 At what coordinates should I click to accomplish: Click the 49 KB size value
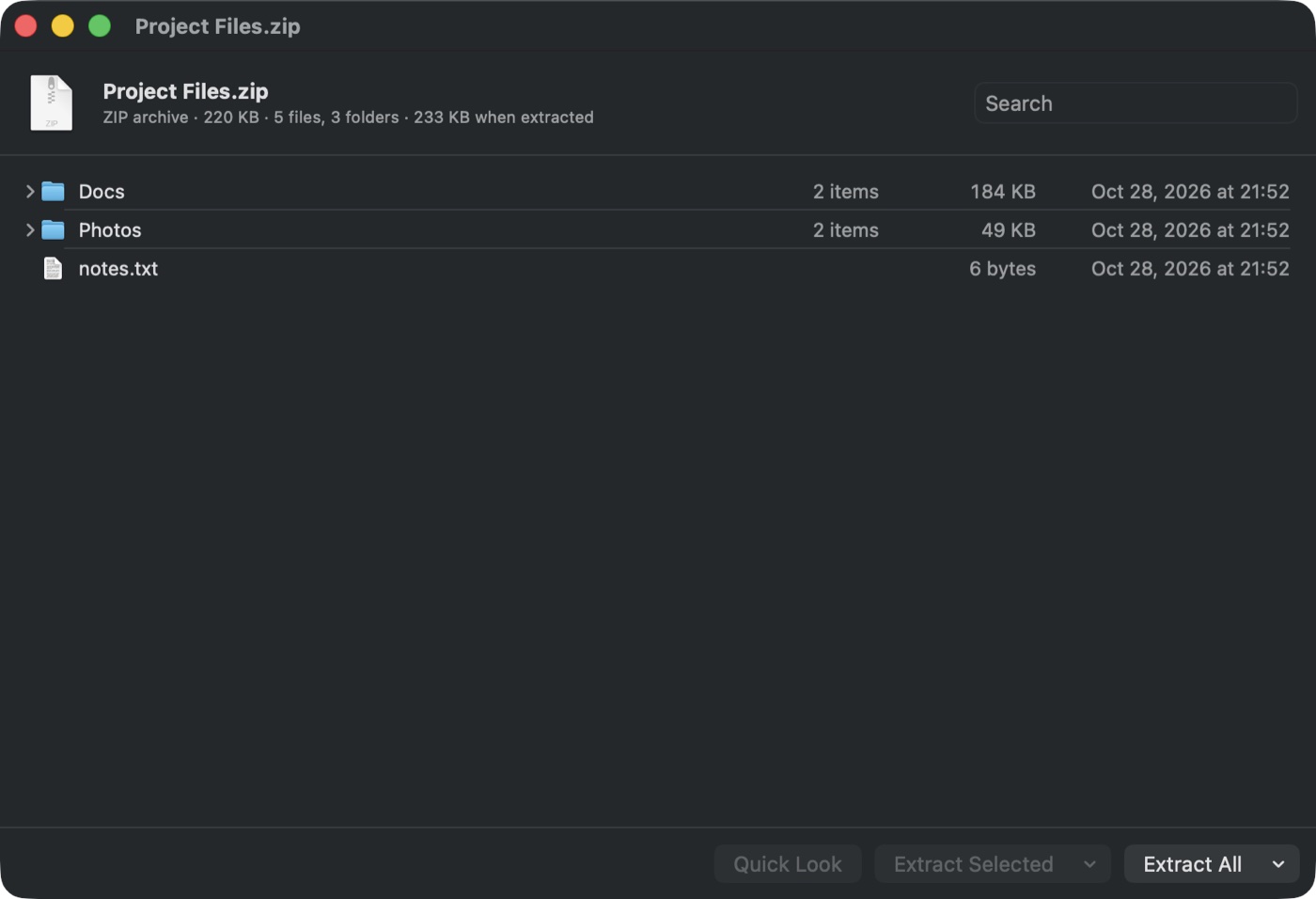pyautogui.click(x=1009, y=230)
